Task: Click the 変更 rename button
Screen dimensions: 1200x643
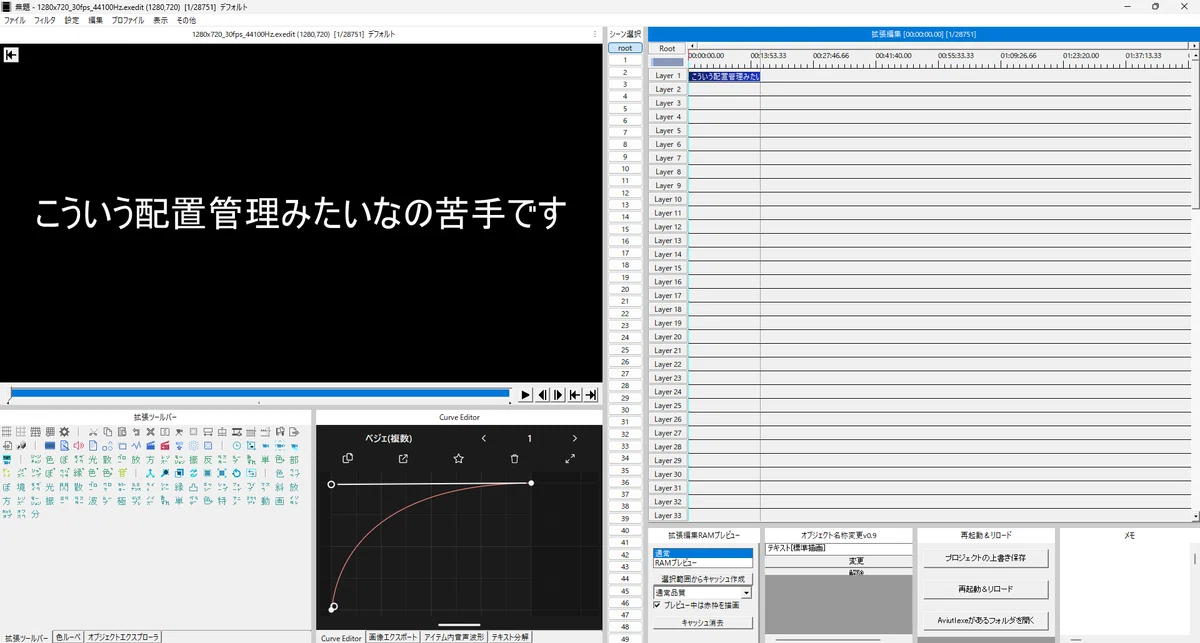Action: click(856, 561)
